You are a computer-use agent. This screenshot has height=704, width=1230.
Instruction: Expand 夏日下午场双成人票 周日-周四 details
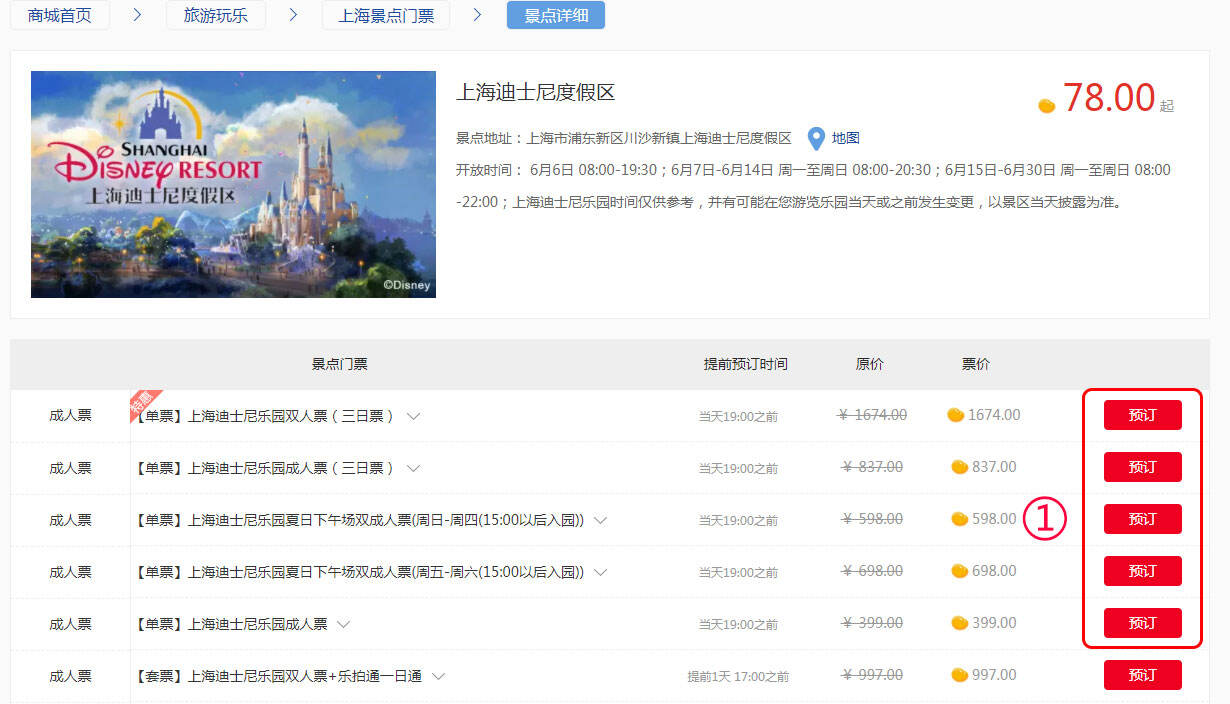600,520
